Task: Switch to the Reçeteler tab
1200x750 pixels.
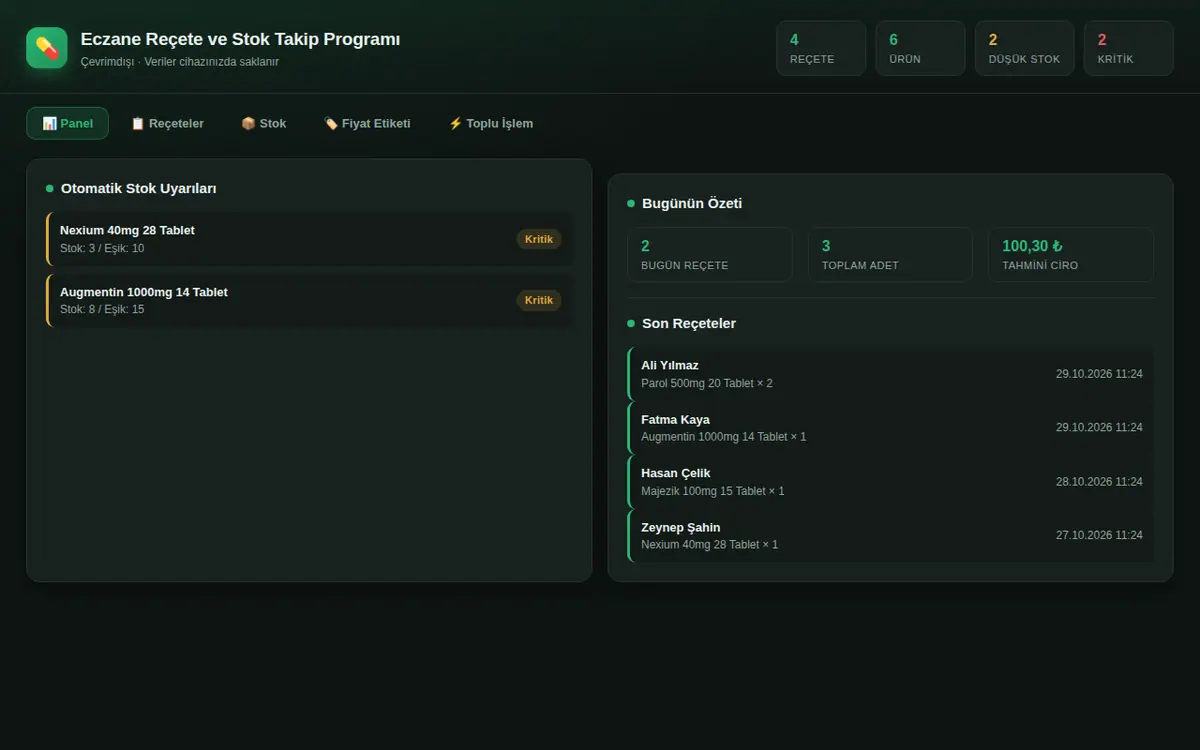Action: (x=167, y=123)
